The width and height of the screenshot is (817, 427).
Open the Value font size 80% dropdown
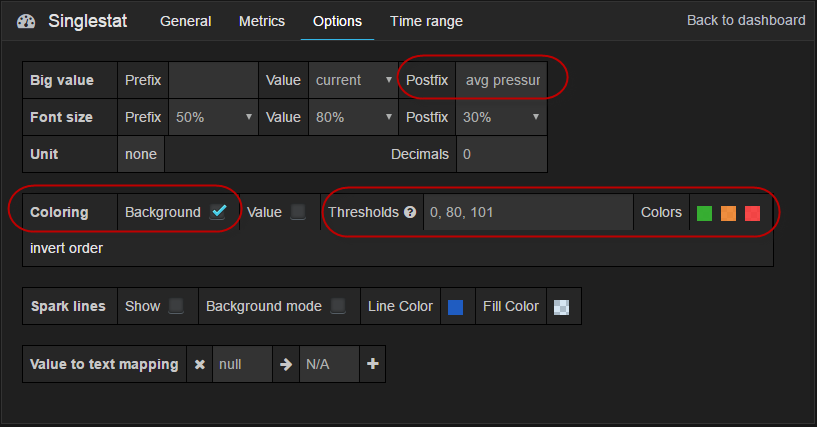tap(353, 117)
